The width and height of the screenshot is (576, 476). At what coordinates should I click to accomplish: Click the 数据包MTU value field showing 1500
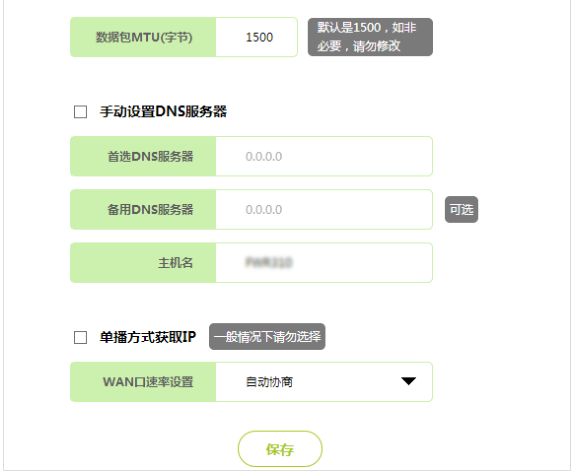tap(256, 37)
